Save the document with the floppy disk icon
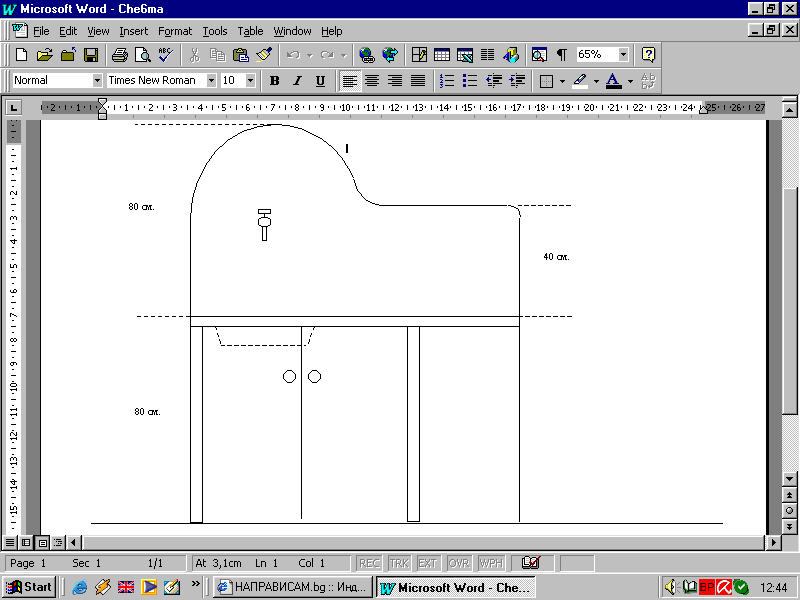Screen dimensions: 800x600 click(x=91, y=55)
